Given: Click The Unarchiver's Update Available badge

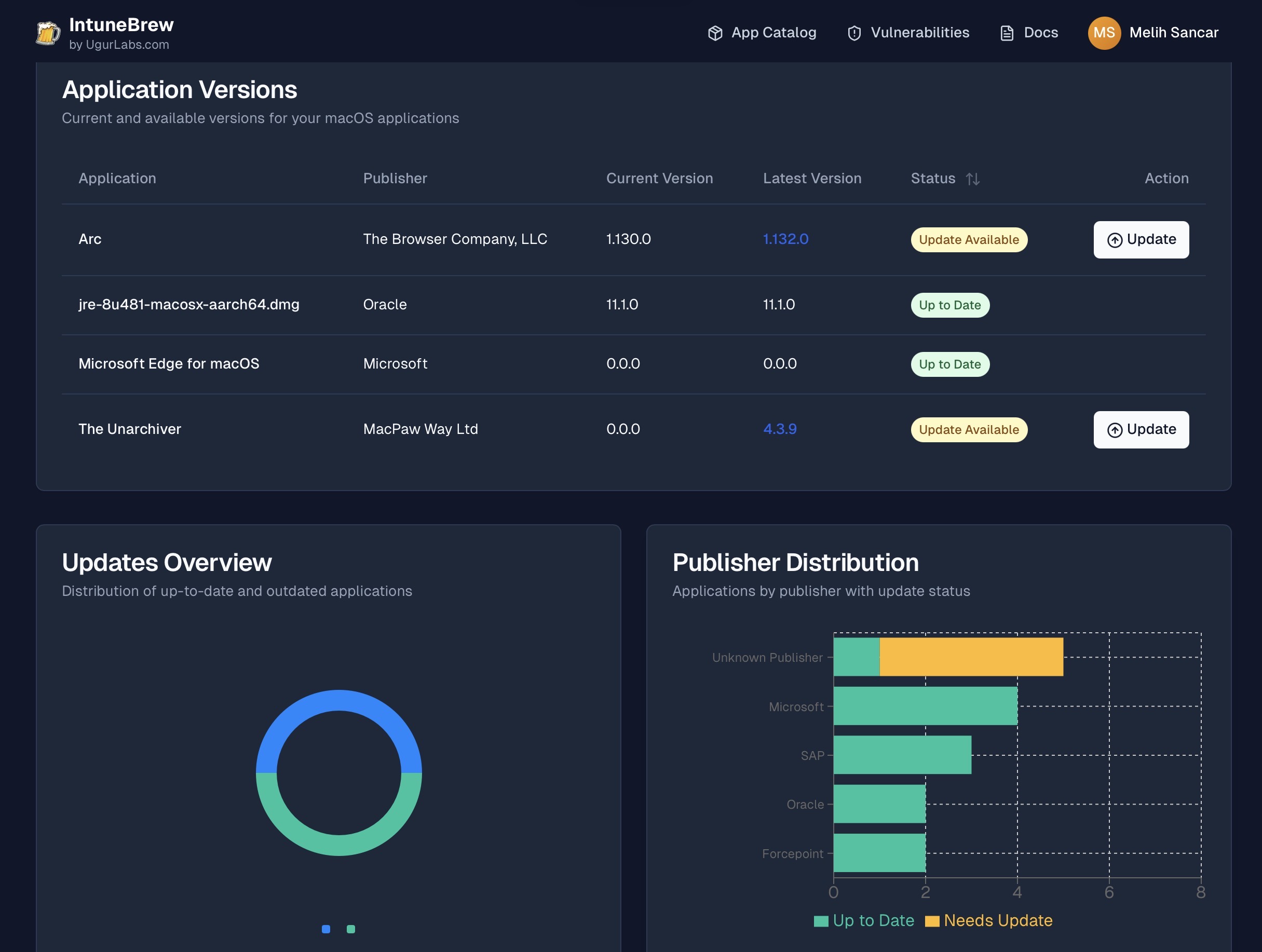Looking at the screenshot, I should [969, 429].
